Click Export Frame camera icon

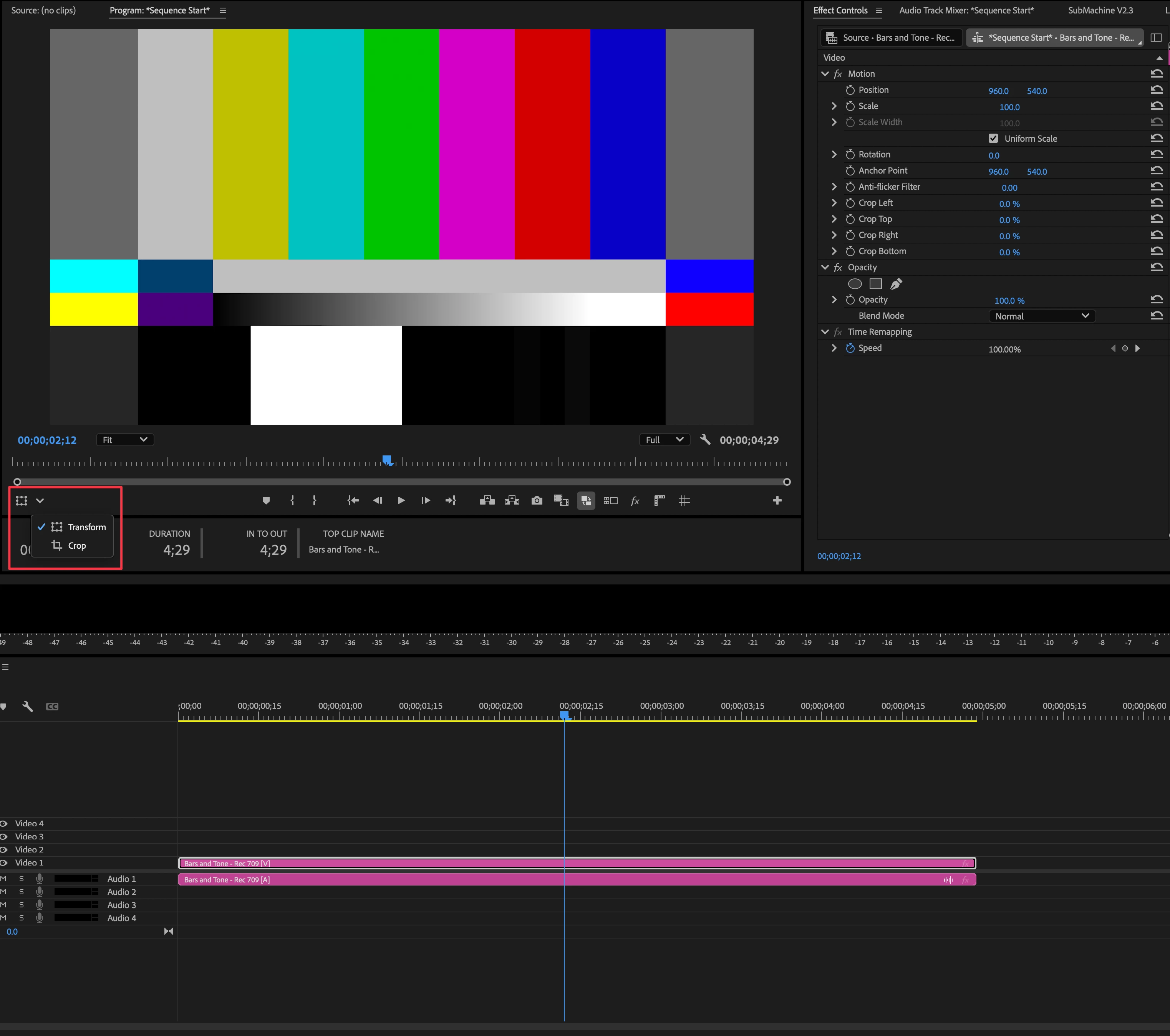tap(536, 501)
